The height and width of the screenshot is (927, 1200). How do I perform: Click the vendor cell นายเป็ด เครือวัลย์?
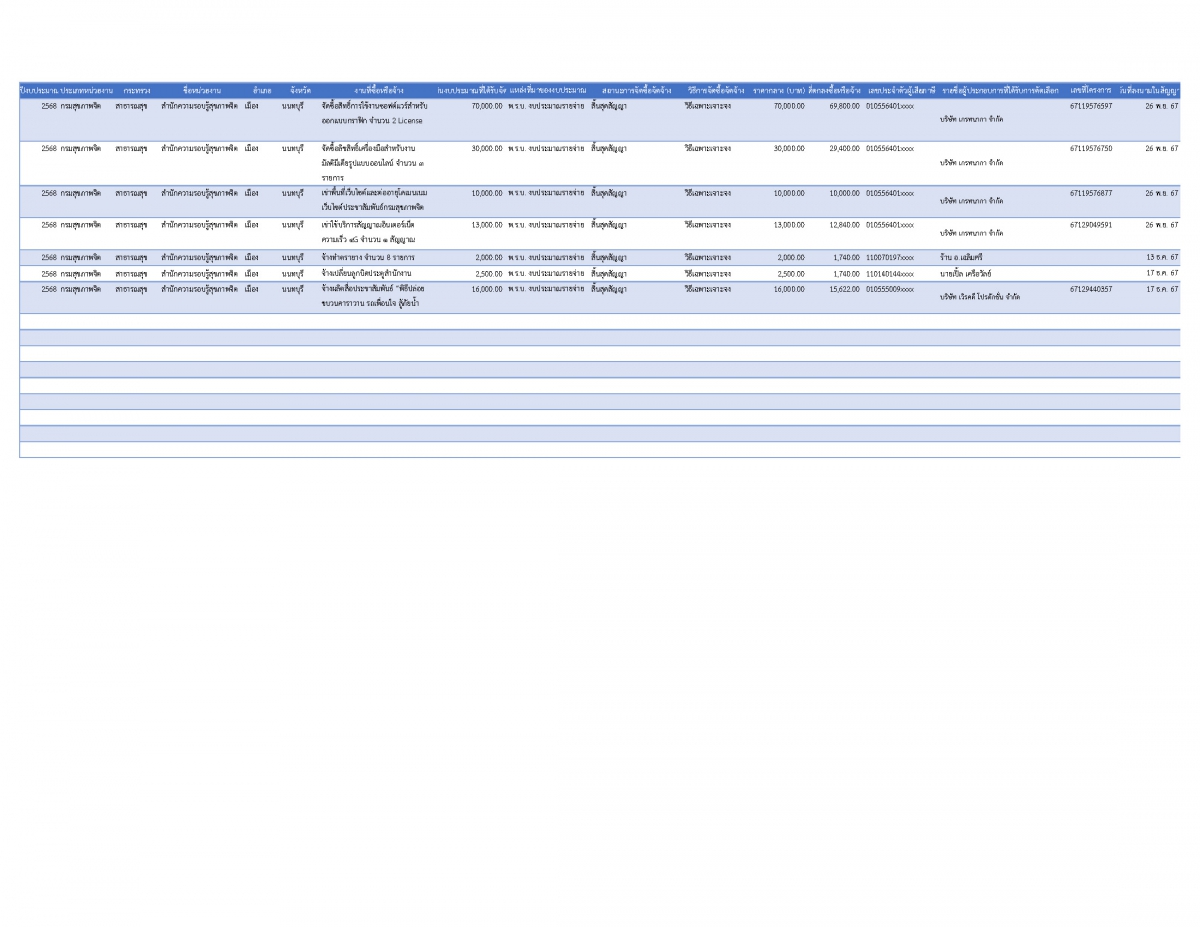click(x=968, y=273)
